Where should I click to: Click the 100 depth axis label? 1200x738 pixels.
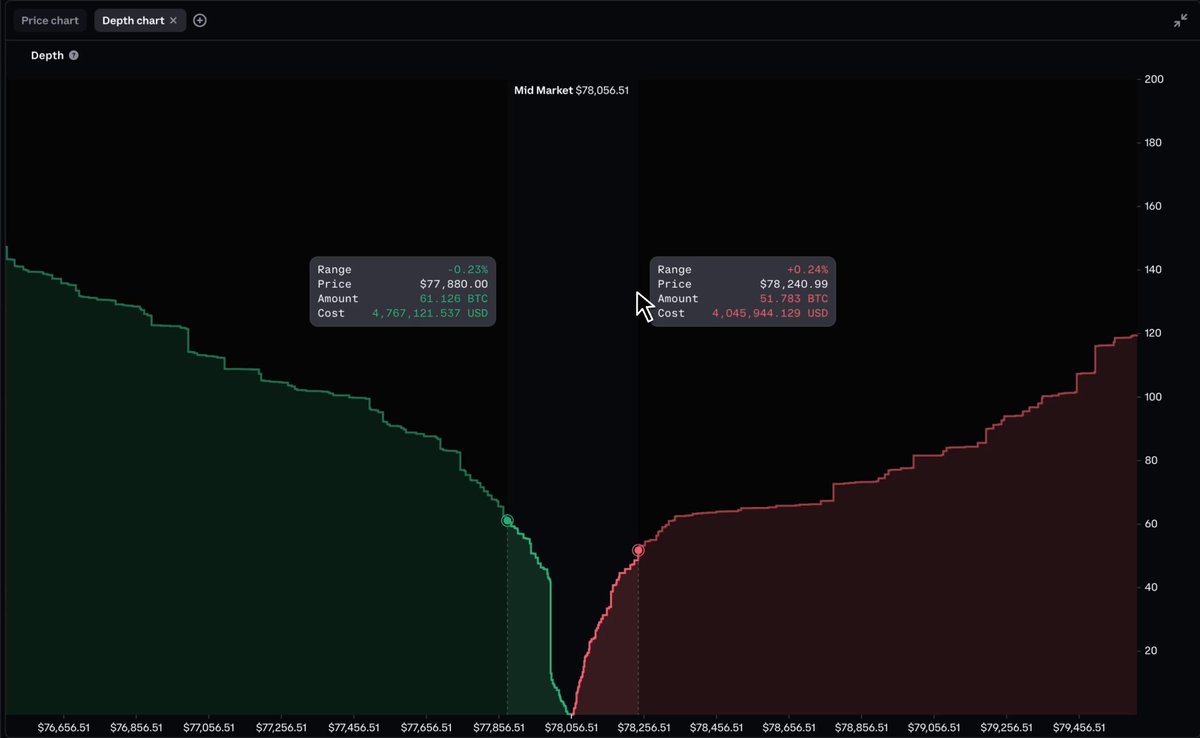[x=1154, y=397]
